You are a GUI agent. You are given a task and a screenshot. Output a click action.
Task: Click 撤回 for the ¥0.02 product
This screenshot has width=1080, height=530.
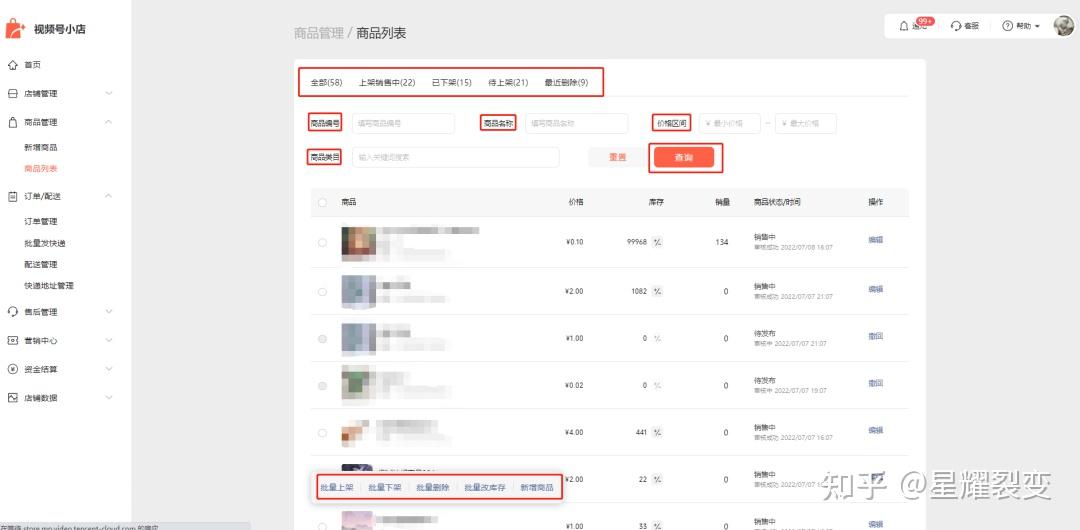pyautogui.click(x=875, y=383)
